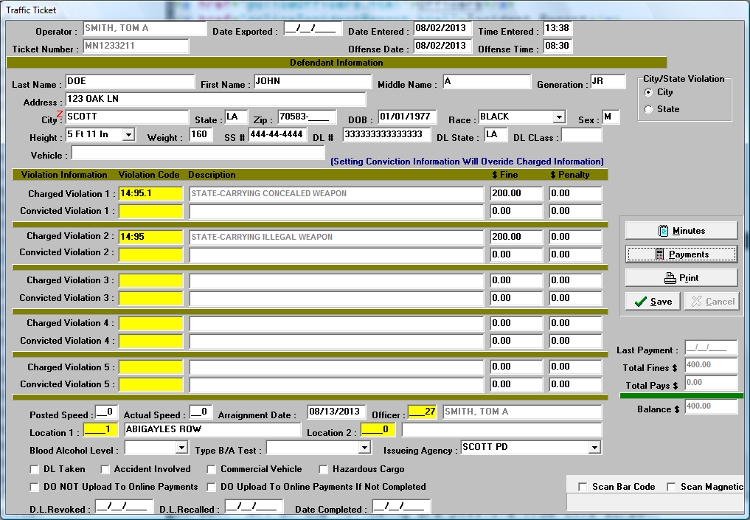The width and height of the screenshot is (750, 520).
Task: Click the yellow Officer number field
Action: [x=422, y=412]
